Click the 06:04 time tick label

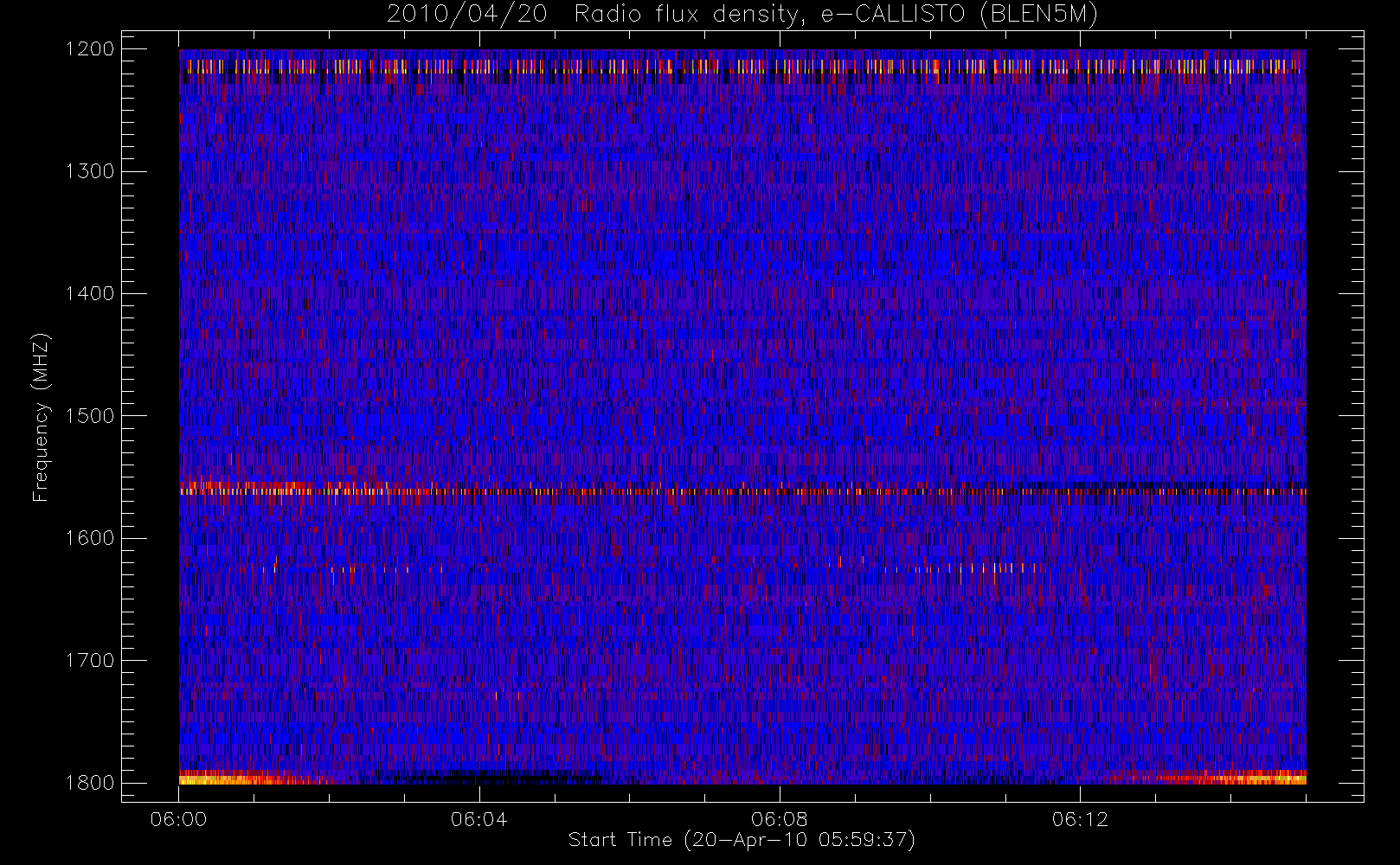[478, 819]
